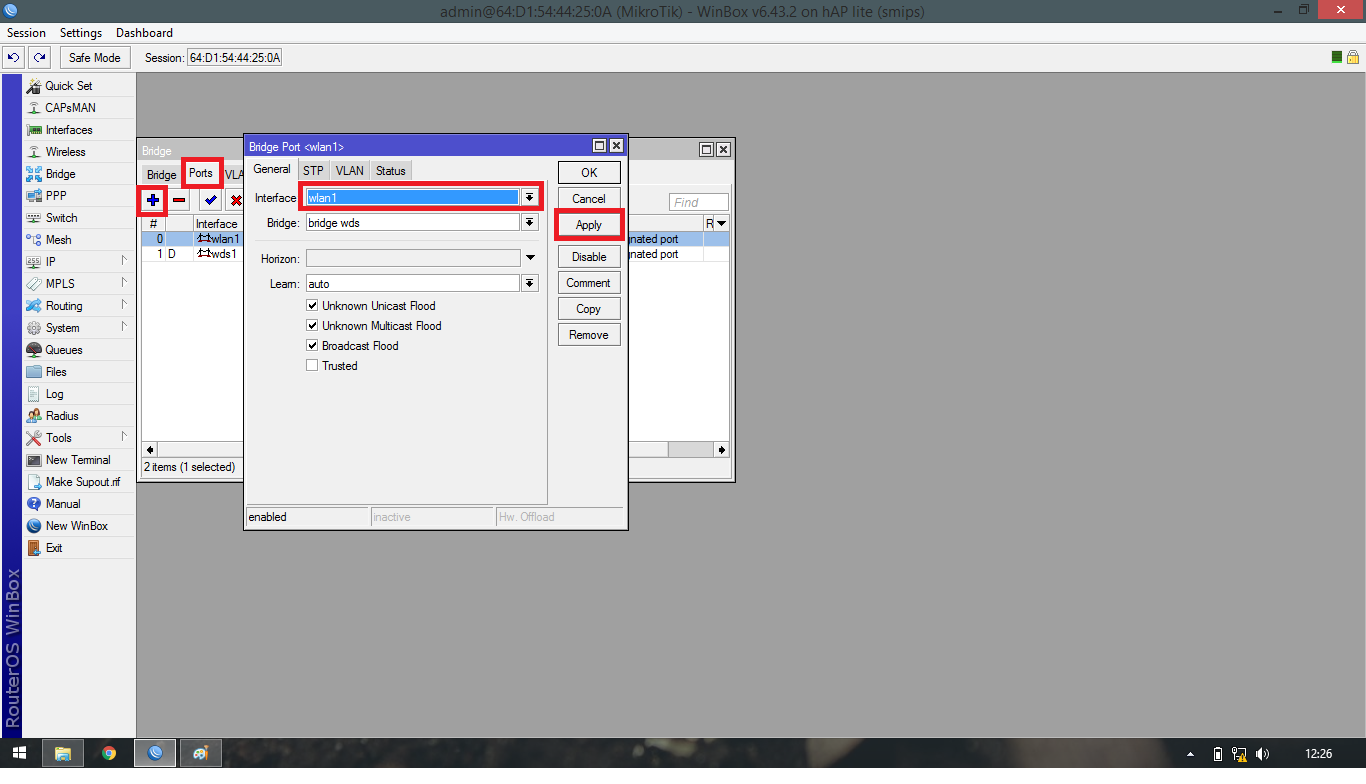
Task: Click the Remove button
Action: point(589,335)
